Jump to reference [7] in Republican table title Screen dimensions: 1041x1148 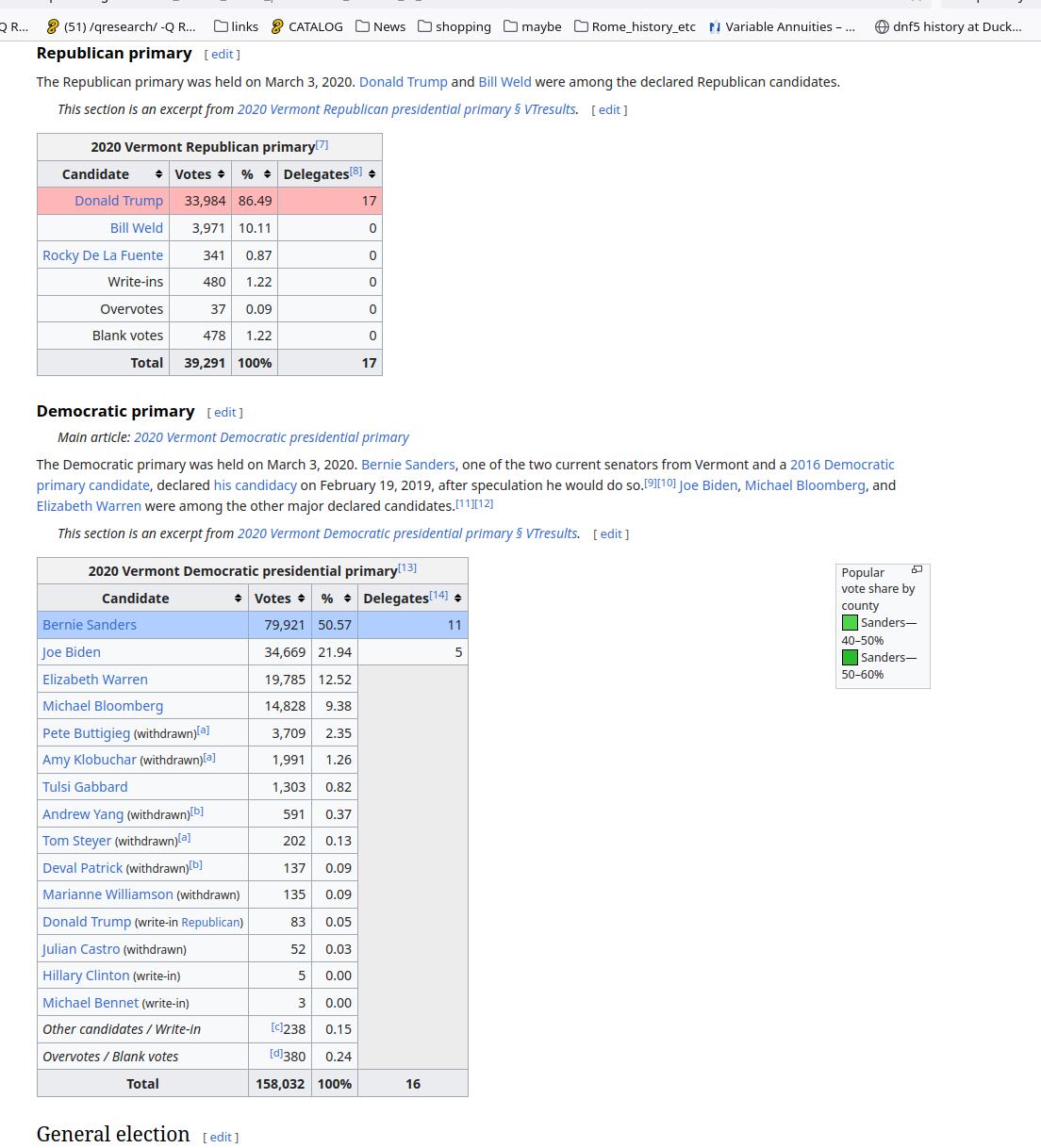pos(322,144)
